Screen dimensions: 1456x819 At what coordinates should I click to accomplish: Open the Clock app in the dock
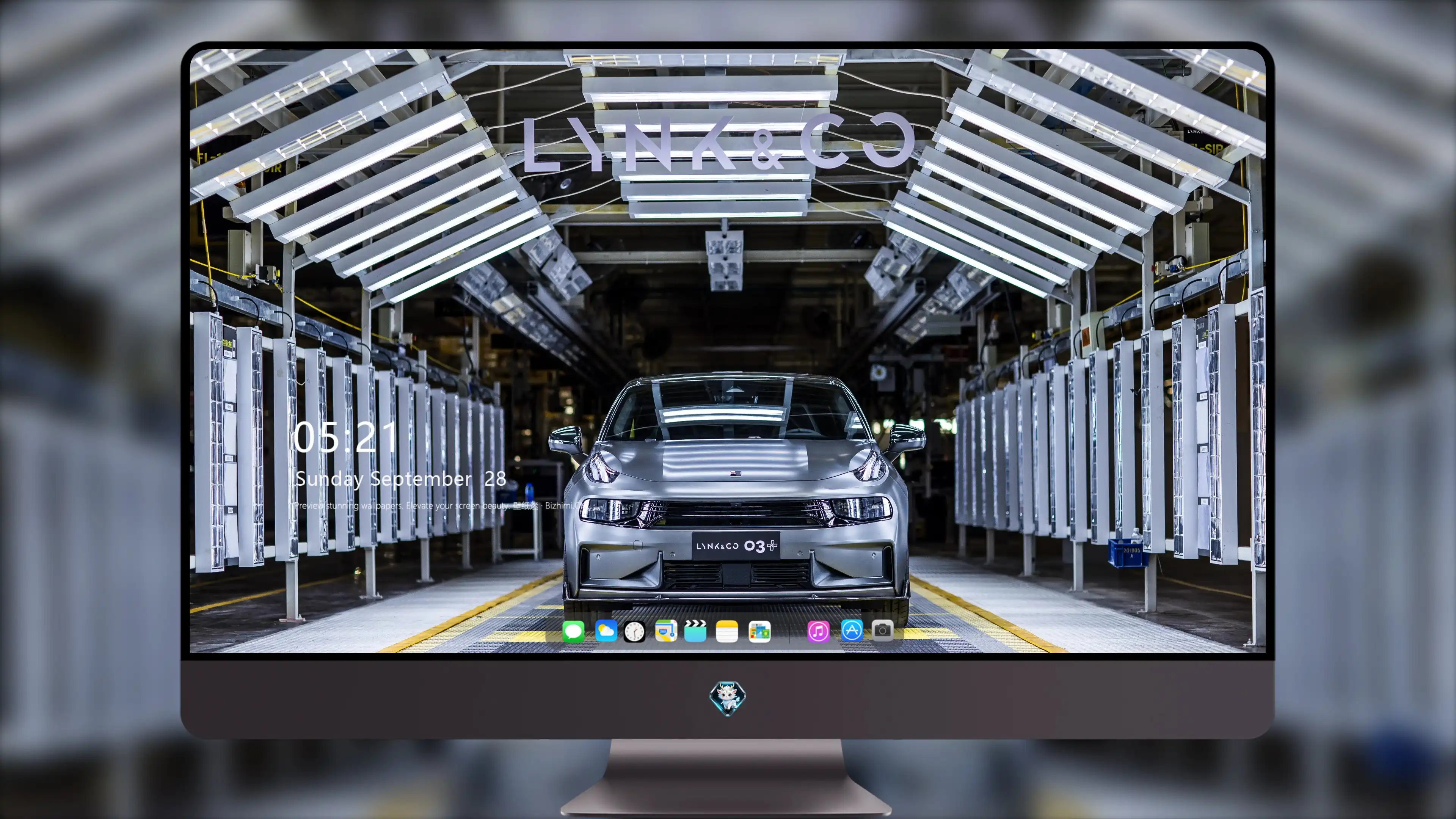tap(634, 631)
